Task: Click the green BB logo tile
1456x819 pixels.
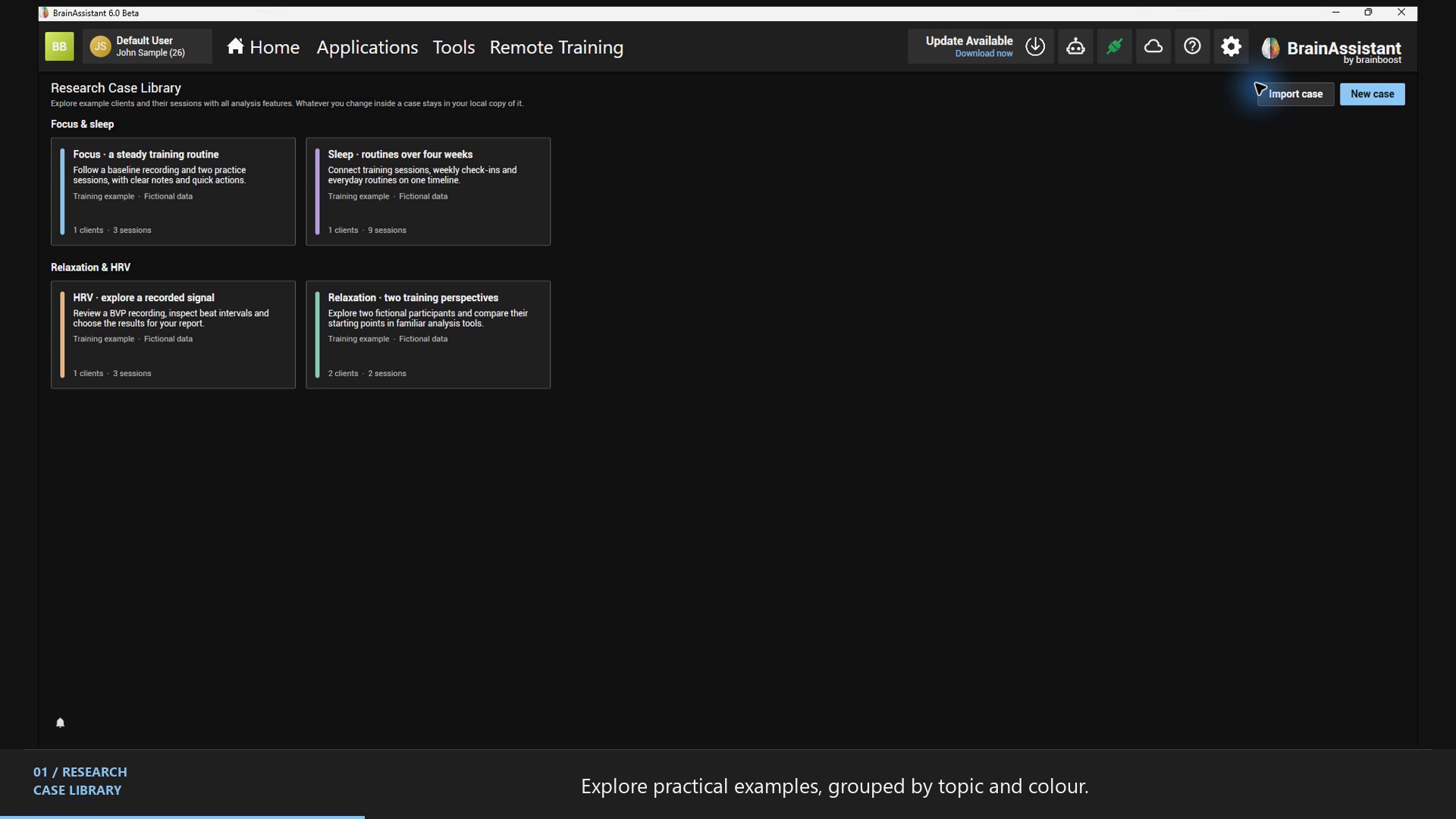Action: click(59, 47)
